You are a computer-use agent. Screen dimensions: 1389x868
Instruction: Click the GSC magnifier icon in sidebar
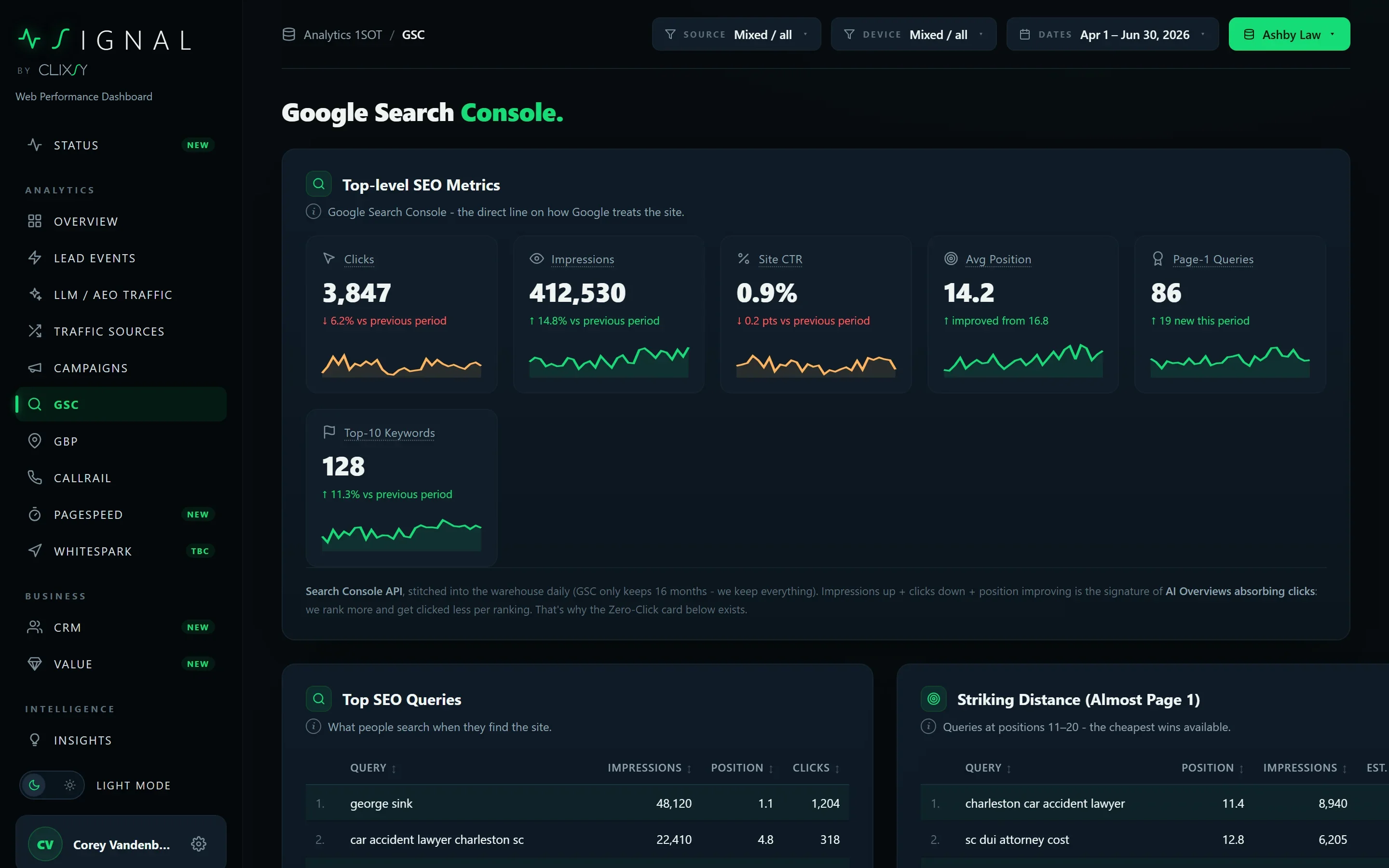coord(34,404)
